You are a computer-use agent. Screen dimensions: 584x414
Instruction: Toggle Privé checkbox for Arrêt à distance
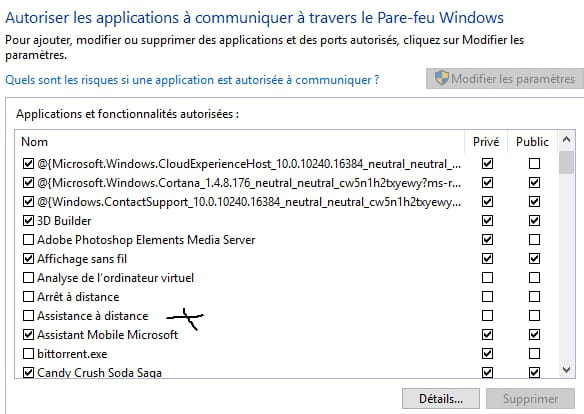[487, 296]
